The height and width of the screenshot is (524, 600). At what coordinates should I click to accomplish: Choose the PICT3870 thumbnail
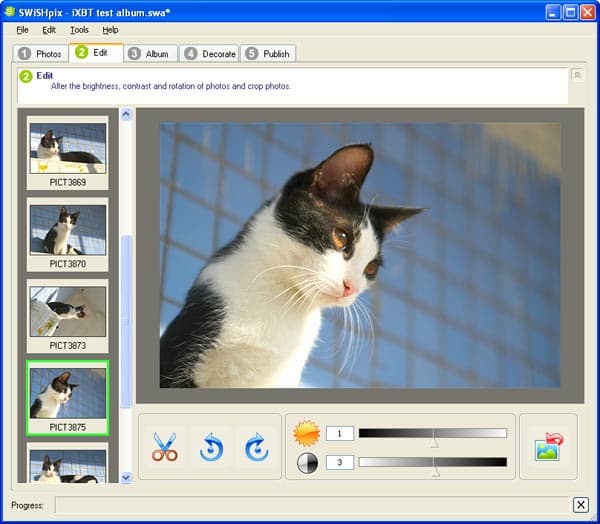(68, 235)
